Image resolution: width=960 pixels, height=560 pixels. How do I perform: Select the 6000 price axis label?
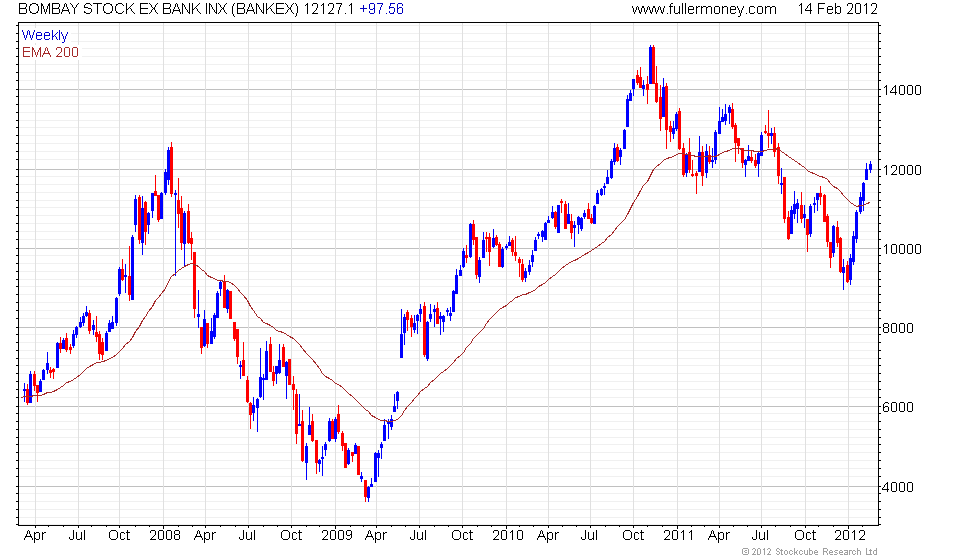[x=898, y=407]
